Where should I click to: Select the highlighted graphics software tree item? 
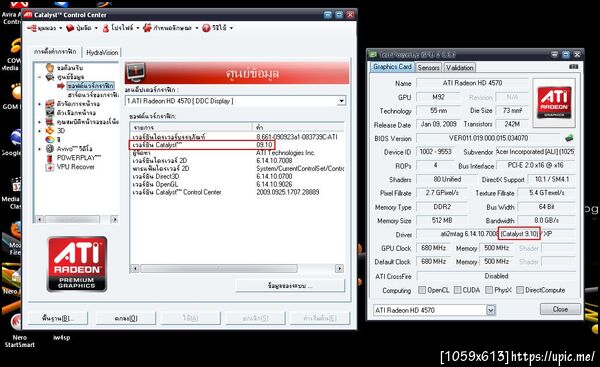(x=90, y=85)
